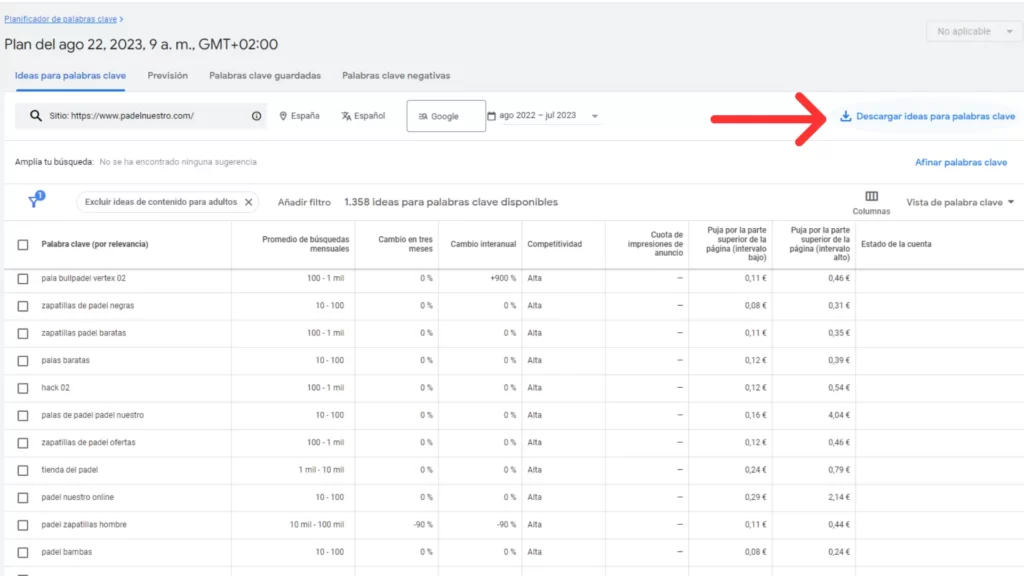This screenshot has height=576, width=1024.
Task: Open the Vista de palabra clave dropdown
Action: click(x=959, y=202)
